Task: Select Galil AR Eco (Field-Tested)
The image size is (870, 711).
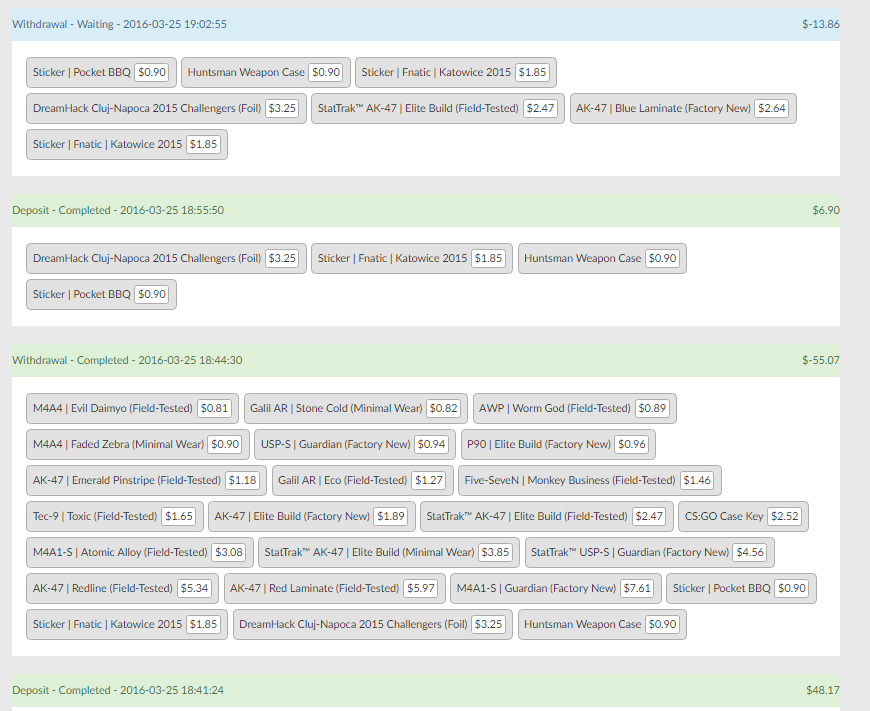Action: [363, 480]
